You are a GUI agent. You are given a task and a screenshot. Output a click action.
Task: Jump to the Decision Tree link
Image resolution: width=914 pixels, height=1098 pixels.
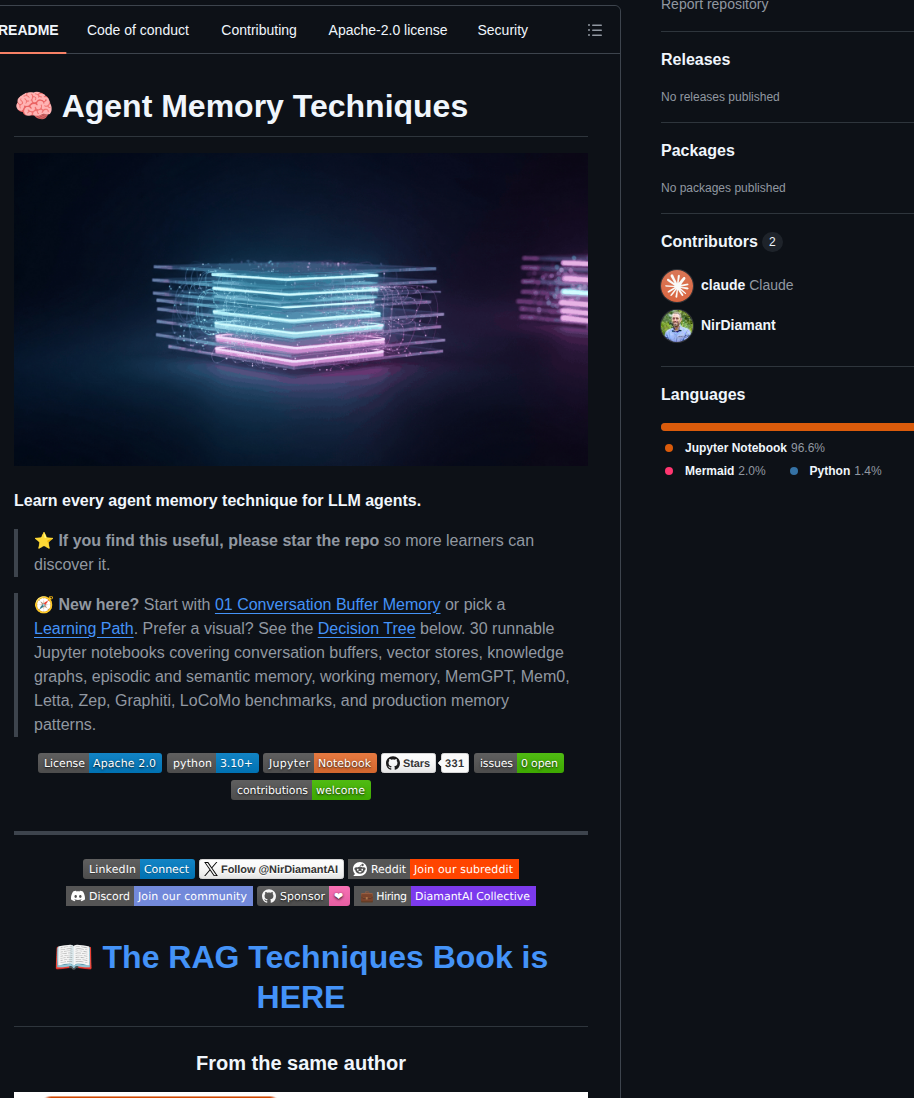(x=366, y=629)
